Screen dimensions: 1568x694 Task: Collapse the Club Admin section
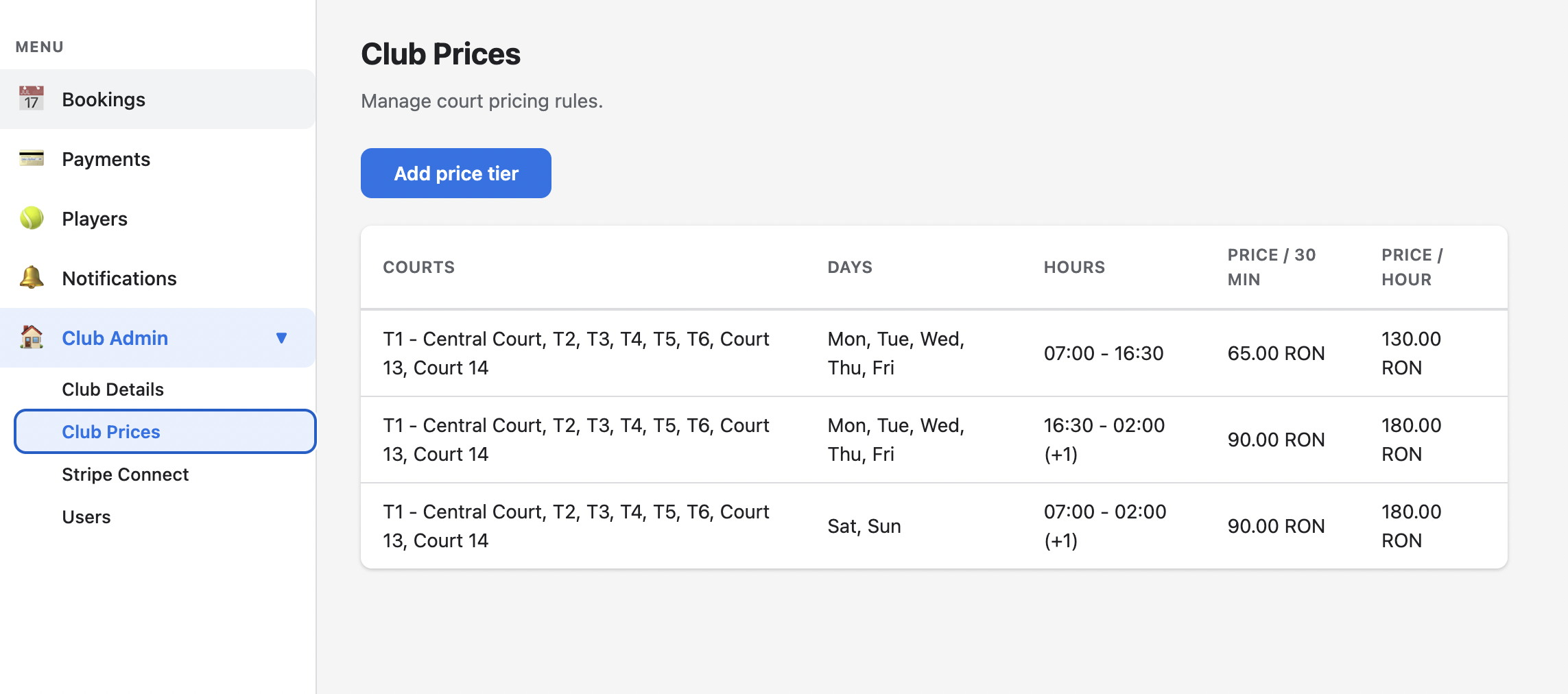[x=282, y=338]
